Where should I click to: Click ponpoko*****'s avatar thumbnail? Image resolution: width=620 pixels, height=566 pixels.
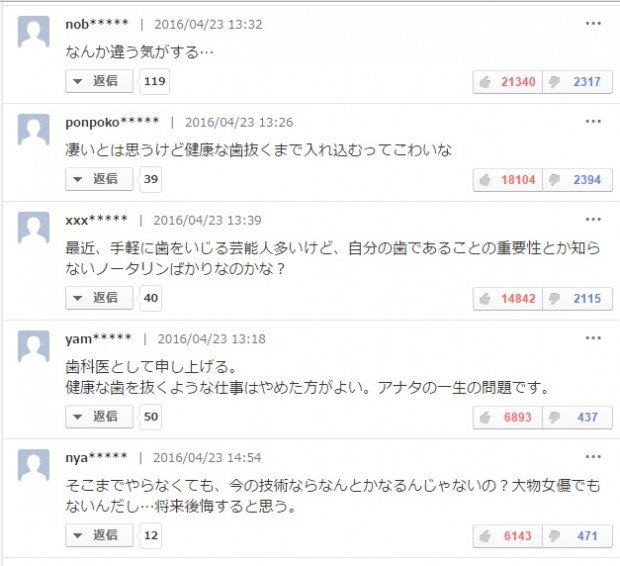(x=34, y=130)
